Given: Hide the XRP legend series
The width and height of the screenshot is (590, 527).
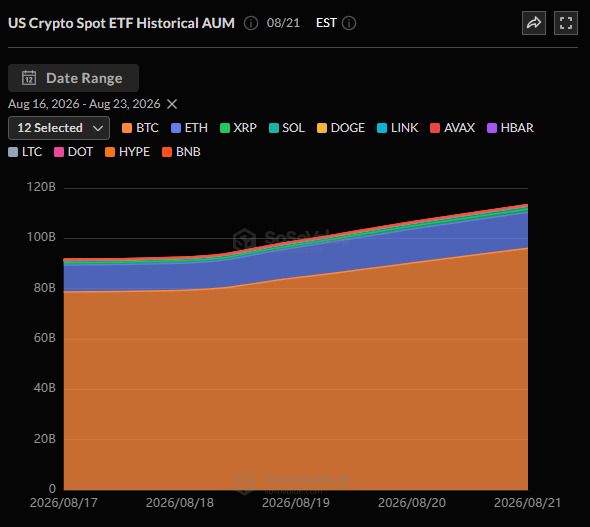Looking at the screenshot, I should coord(238,128).
